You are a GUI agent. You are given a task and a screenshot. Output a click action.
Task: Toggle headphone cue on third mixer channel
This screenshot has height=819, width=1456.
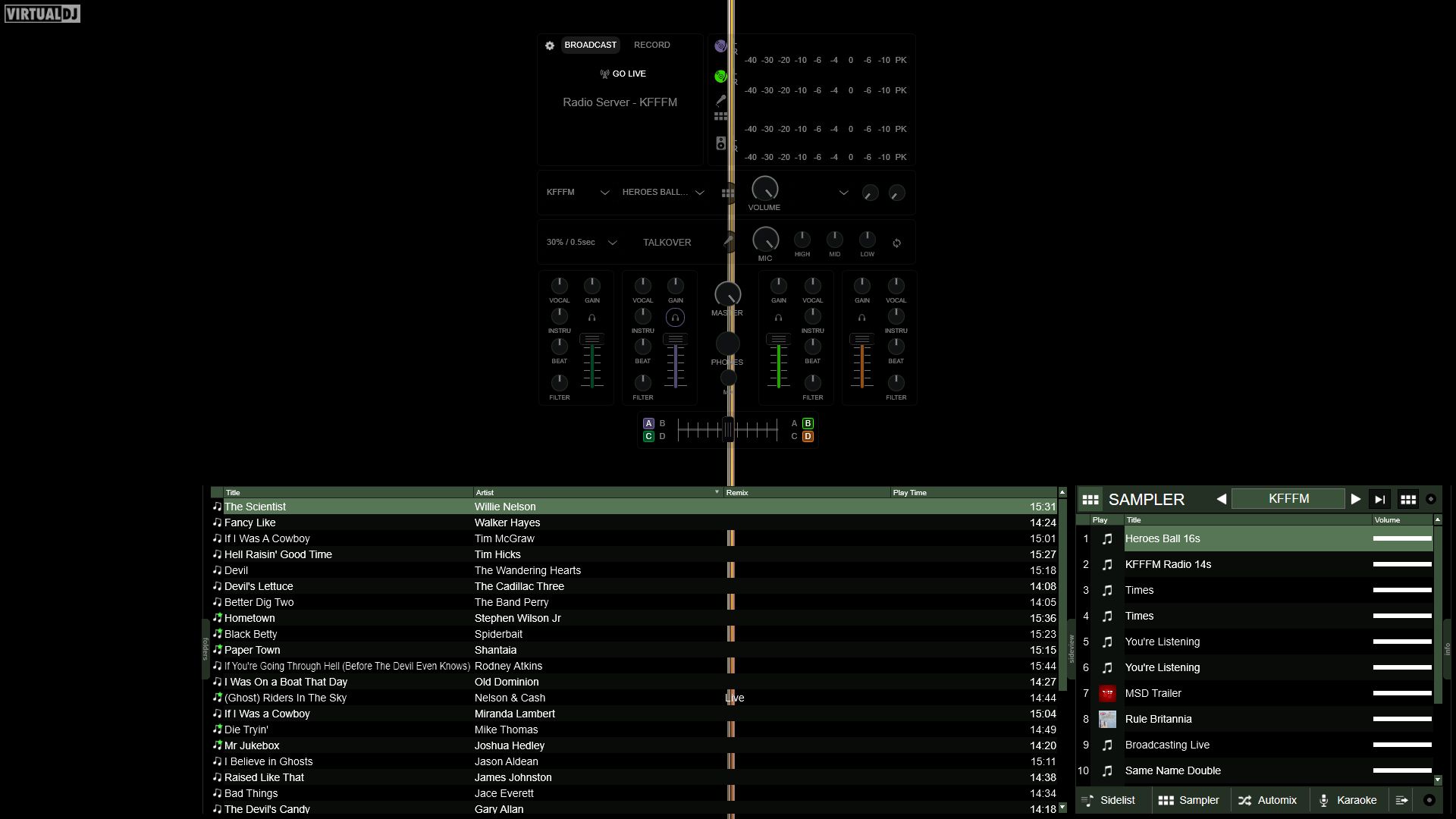coord(778,318)
